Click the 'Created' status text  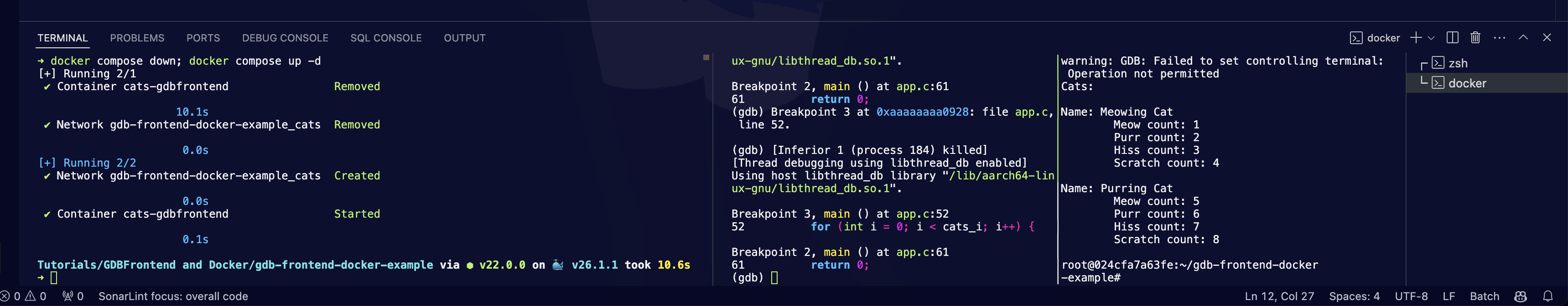(357, 175)
